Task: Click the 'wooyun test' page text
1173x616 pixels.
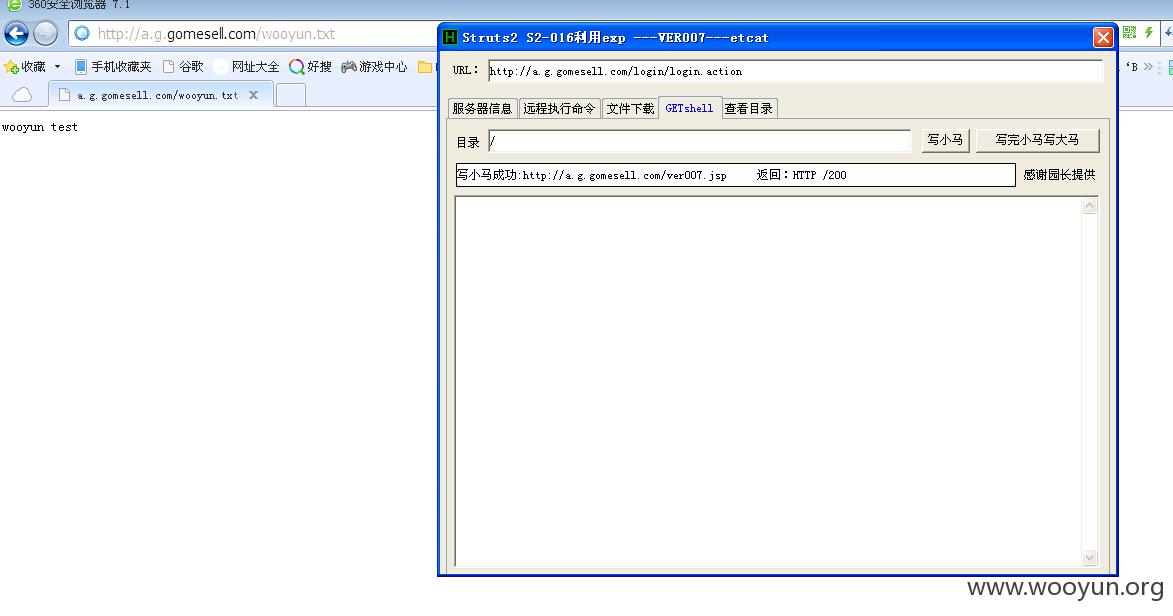Action: 40,127
